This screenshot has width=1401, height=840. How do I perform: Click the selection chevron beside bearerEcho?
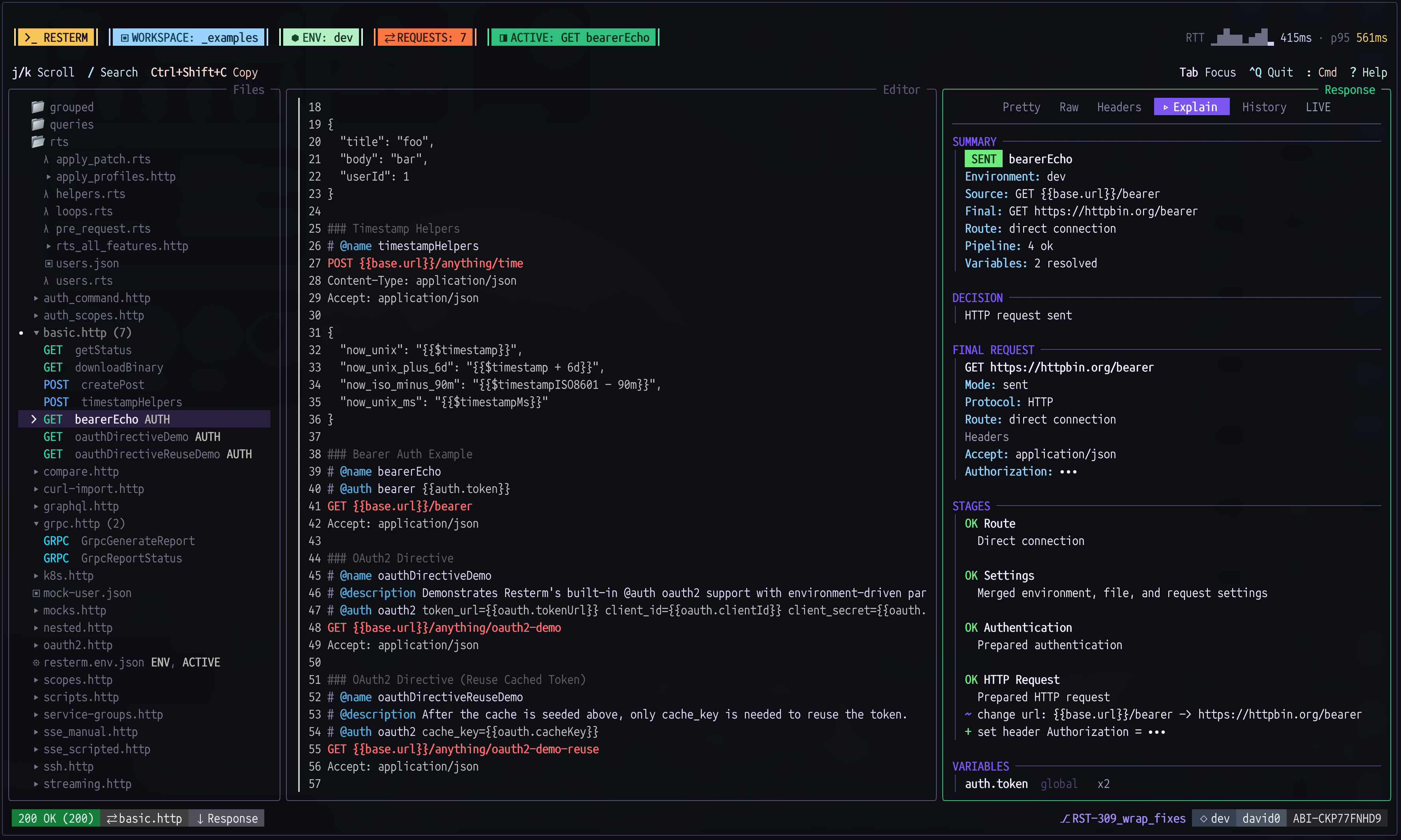pos(34,420)
